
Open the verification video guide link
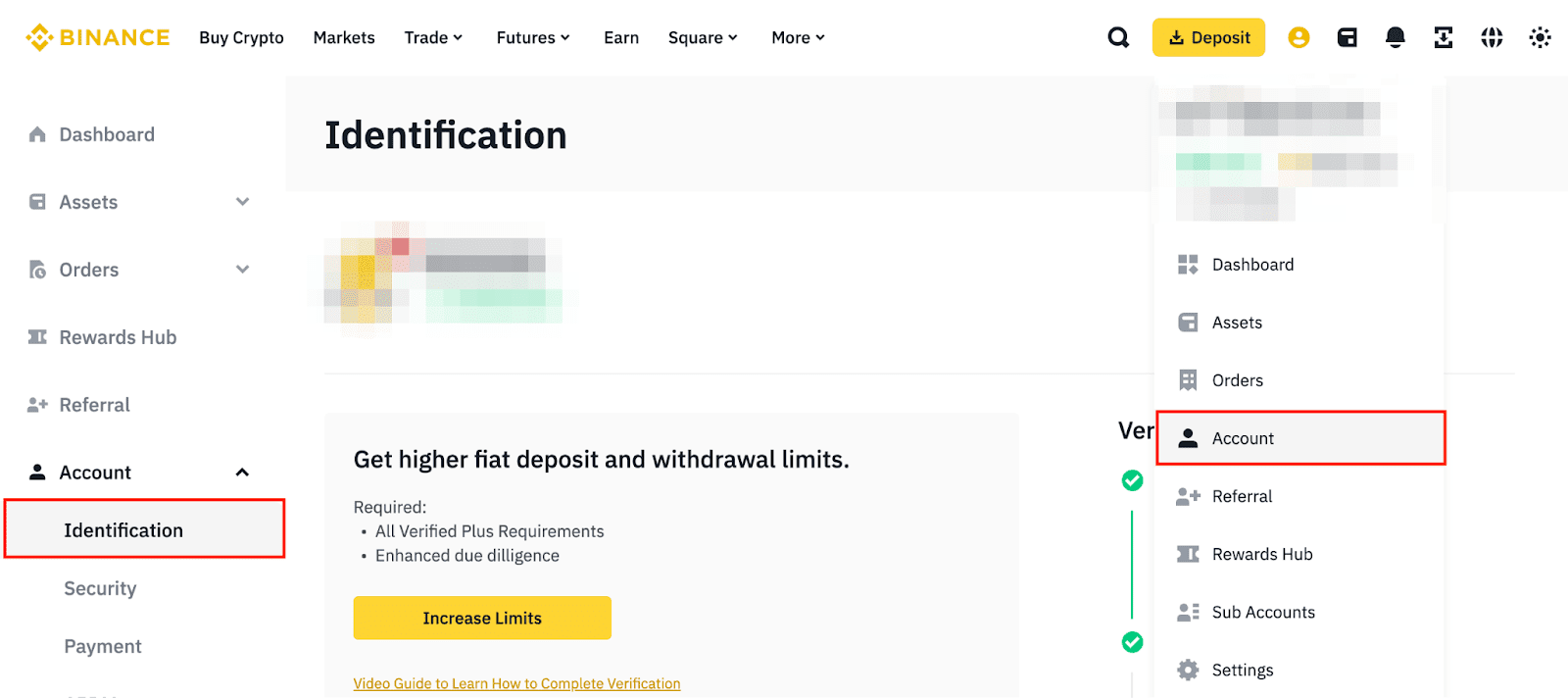click(516, 683)
